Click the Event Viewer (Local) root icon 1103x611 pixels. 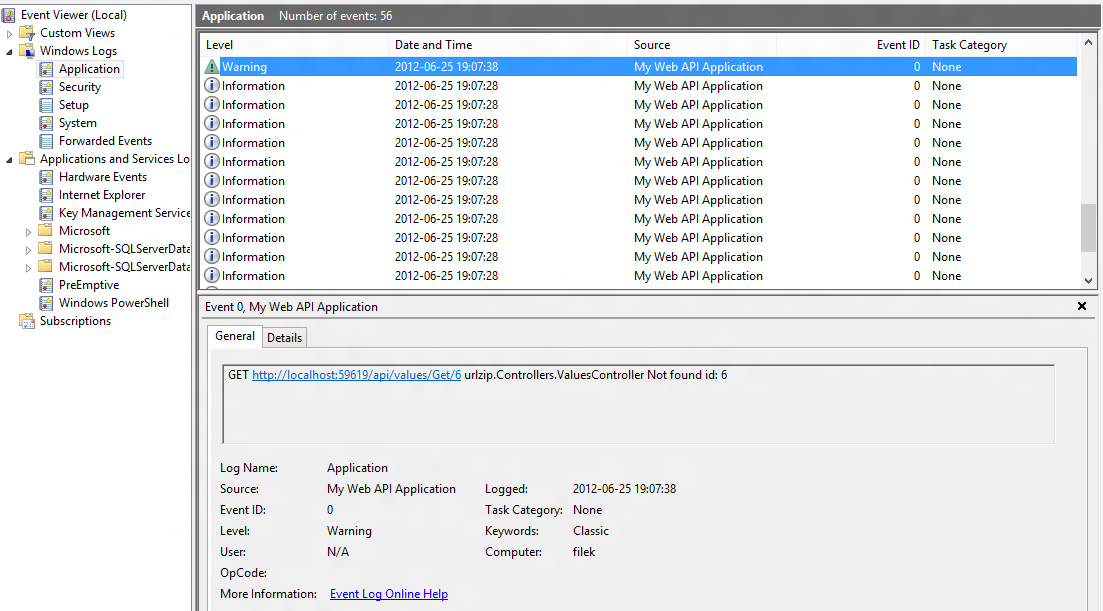click(8, 15)
